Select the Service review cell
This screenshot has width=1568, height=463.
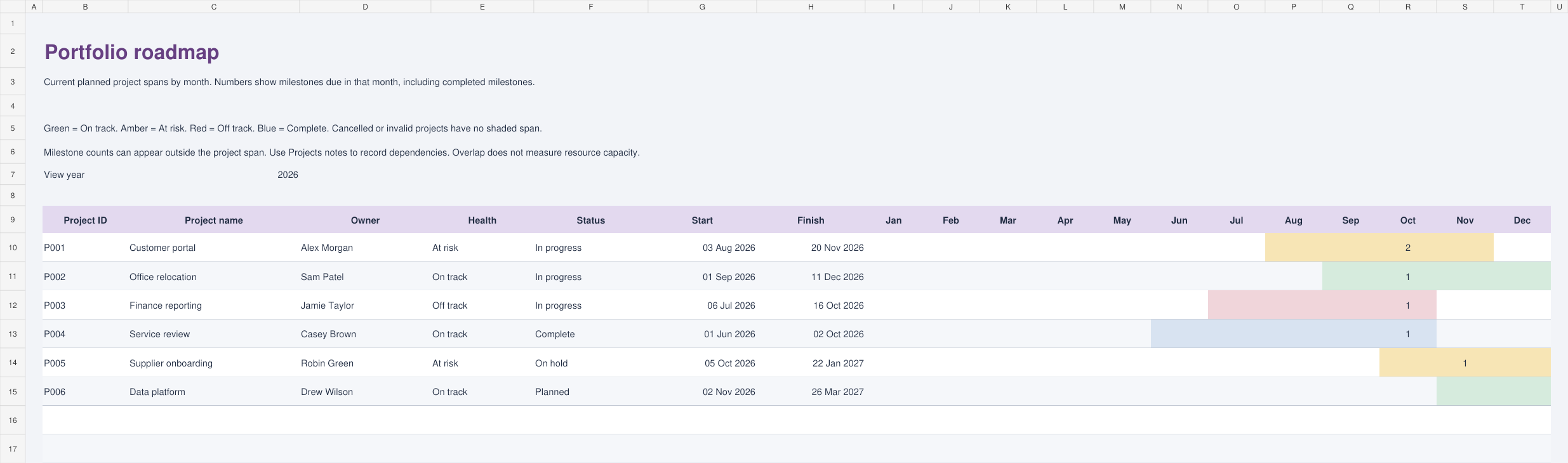click(213, 334)
